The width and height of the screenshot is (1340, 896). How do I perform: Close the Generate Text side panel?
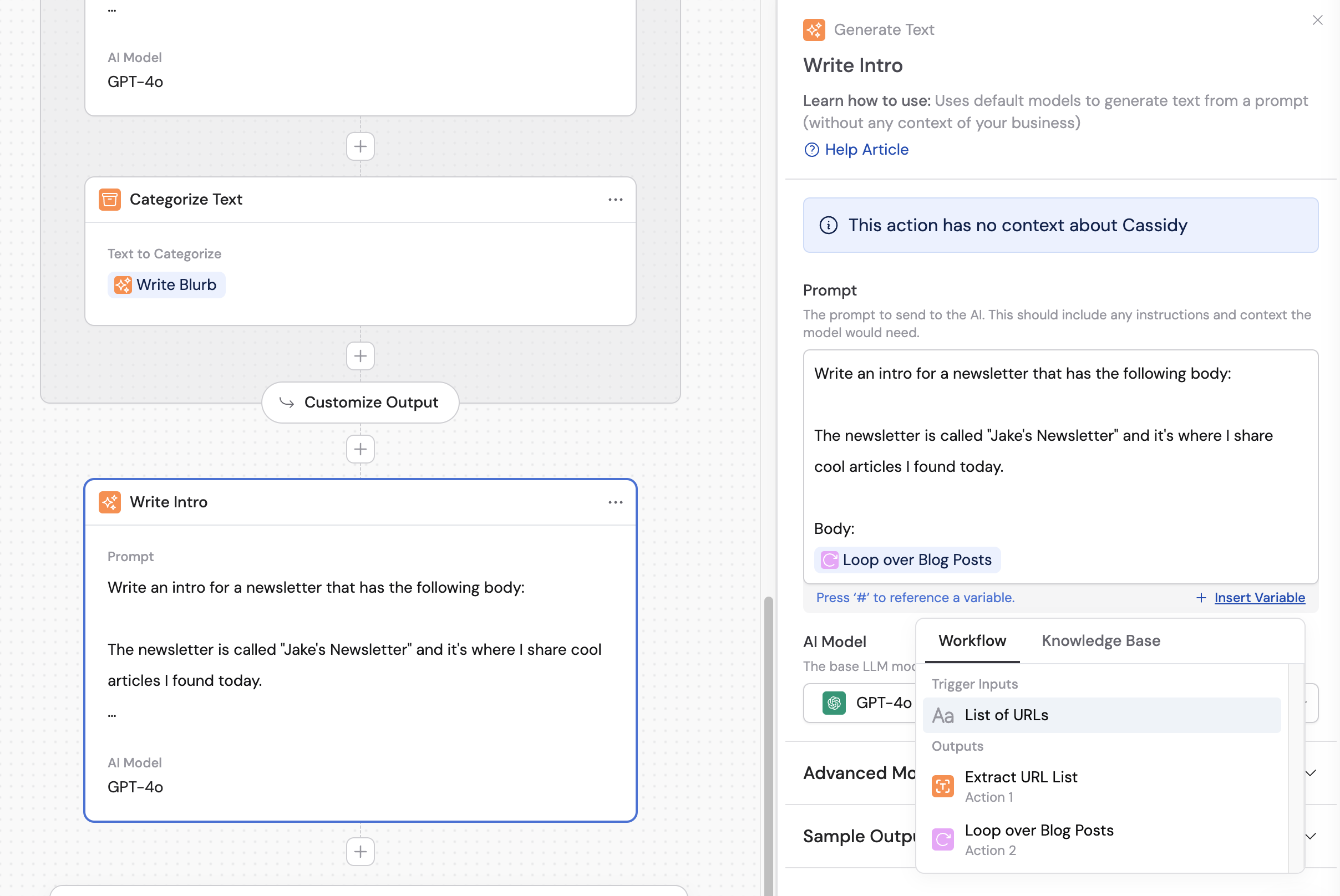(1317, 20)
